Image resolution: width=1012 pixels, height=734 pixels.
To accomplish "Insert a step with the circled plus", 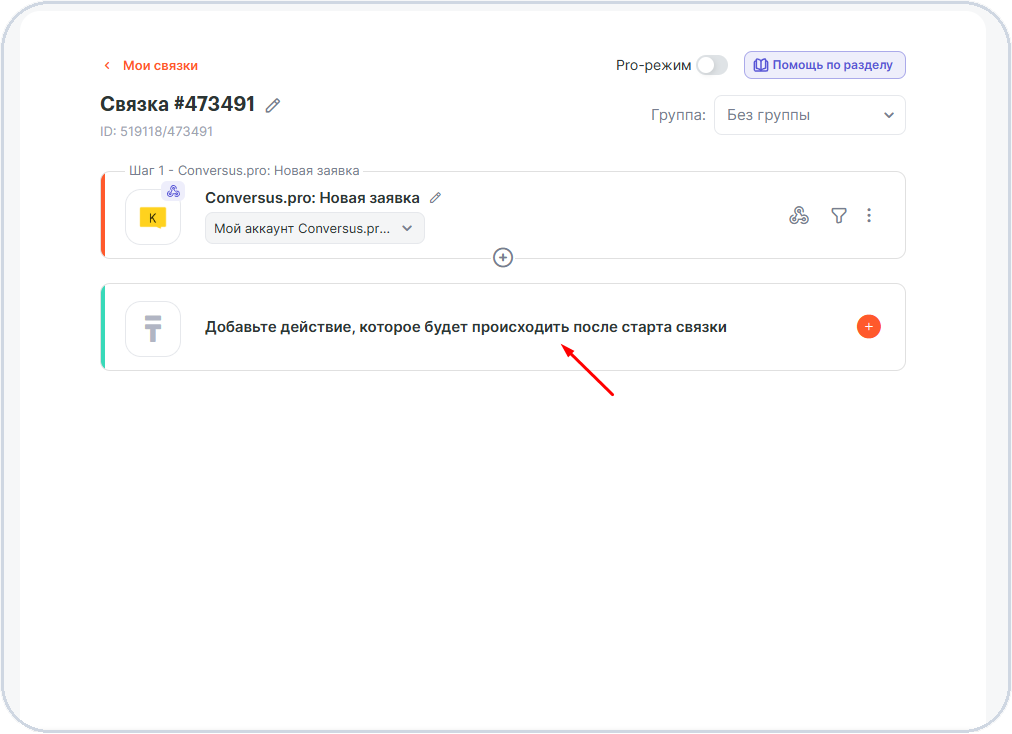I will click(x=503, y=258).
